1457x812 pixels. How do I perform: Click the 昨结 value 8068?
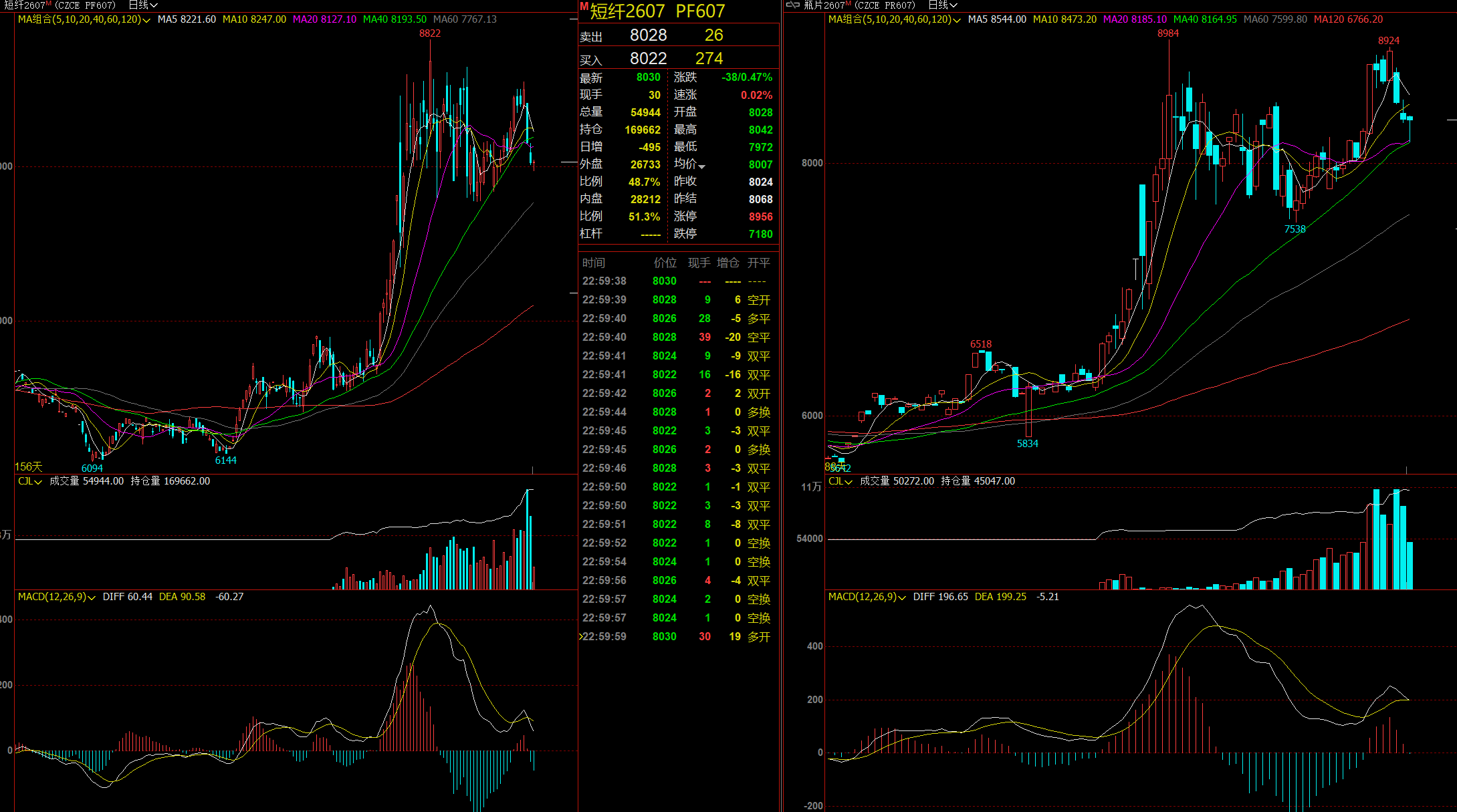coord(760,200)
